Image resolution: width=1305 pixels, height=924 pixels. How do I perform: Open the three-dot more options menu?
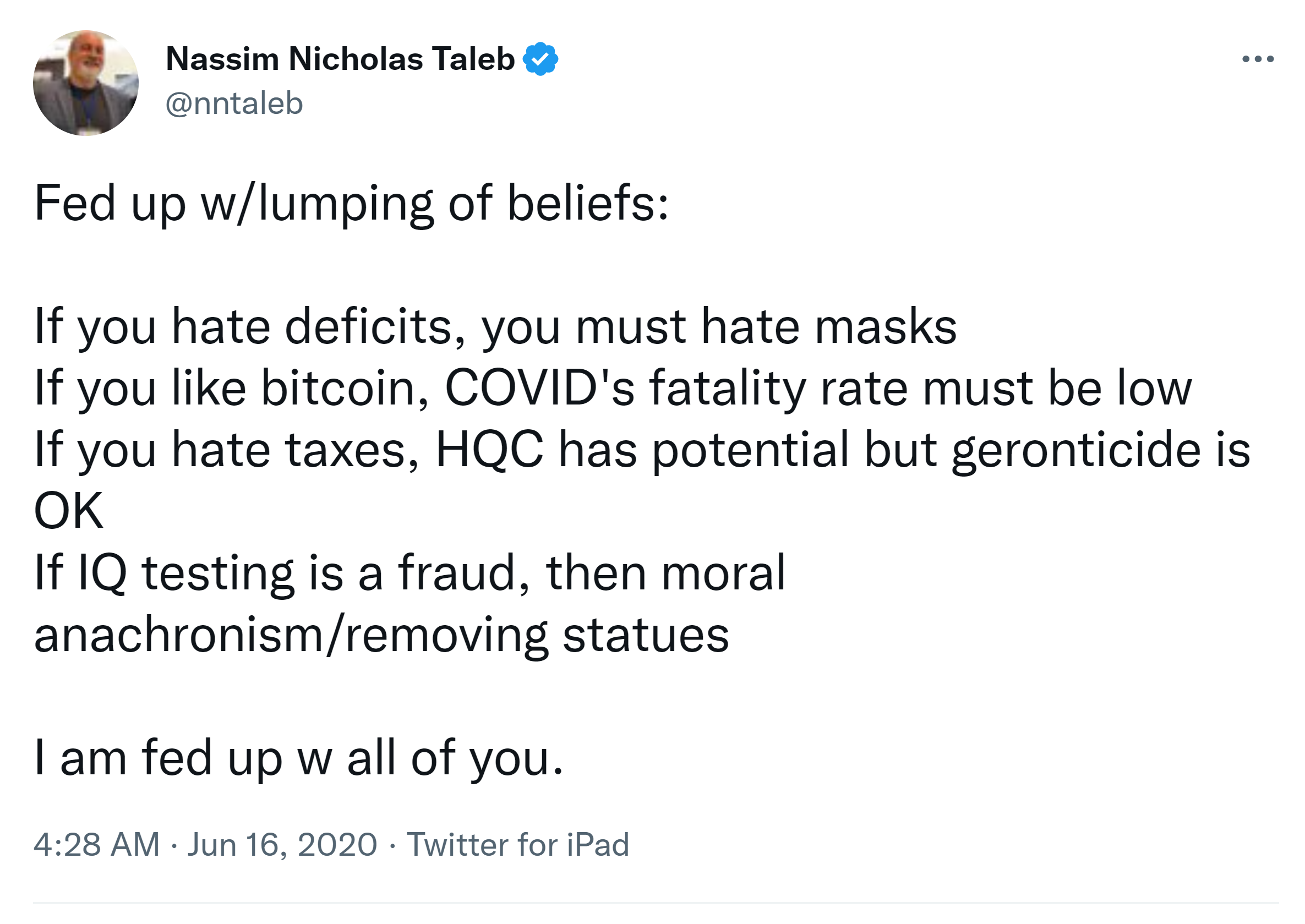[x=1257, y=58]
